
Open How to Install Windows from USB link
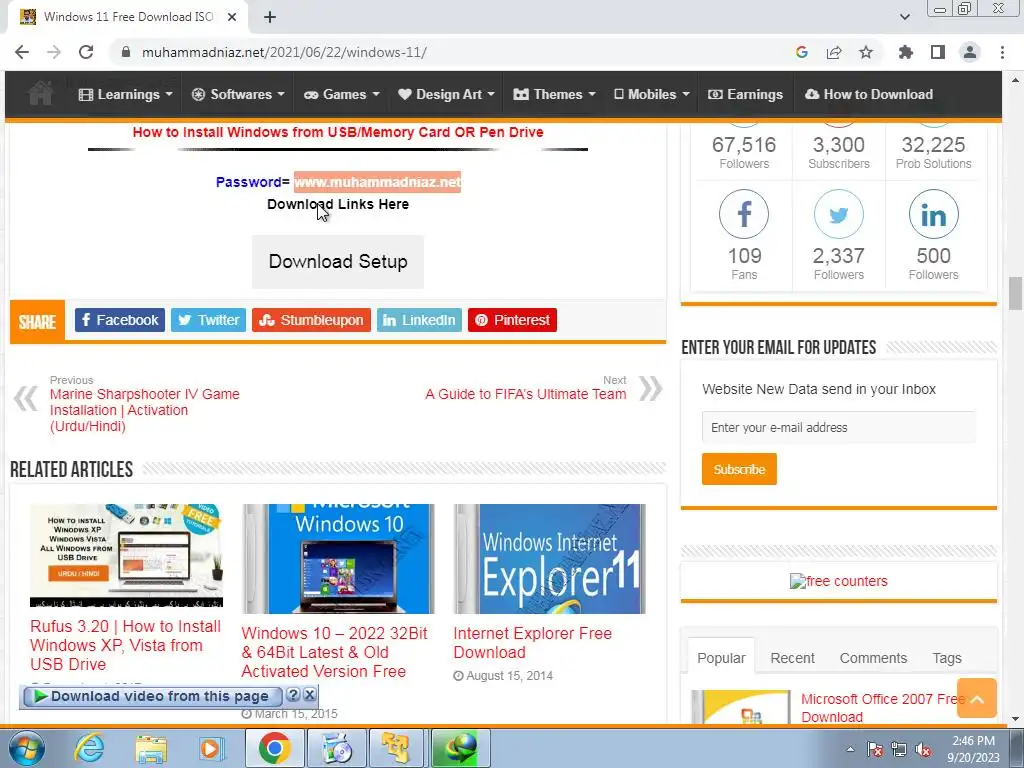point(338,132)
